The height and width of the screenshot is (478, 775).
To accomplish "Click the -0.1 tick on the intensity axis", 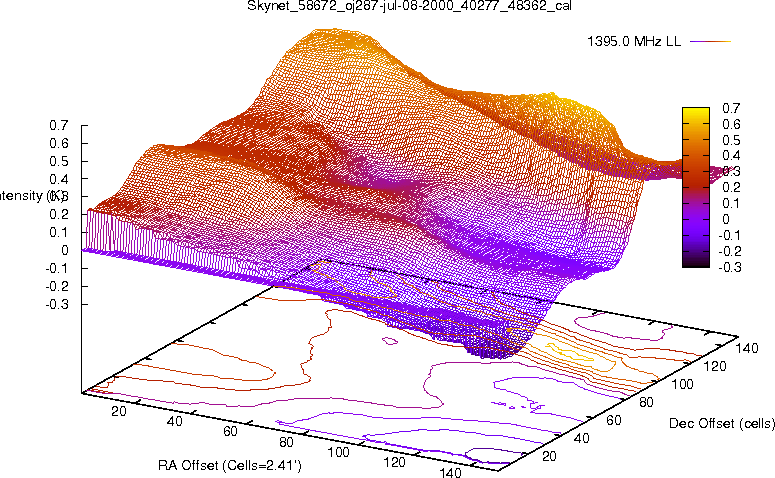I will pyautogui.click(x=57, y=268).
